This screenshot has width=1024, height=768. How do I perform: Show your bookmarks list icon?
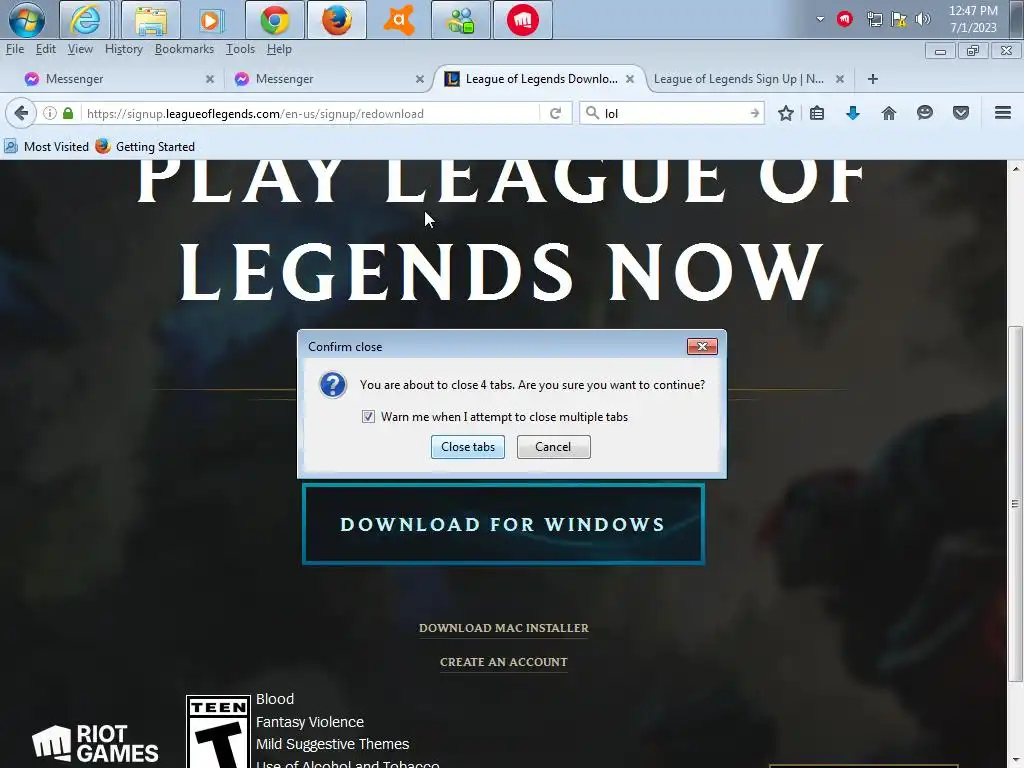point(816,113)
